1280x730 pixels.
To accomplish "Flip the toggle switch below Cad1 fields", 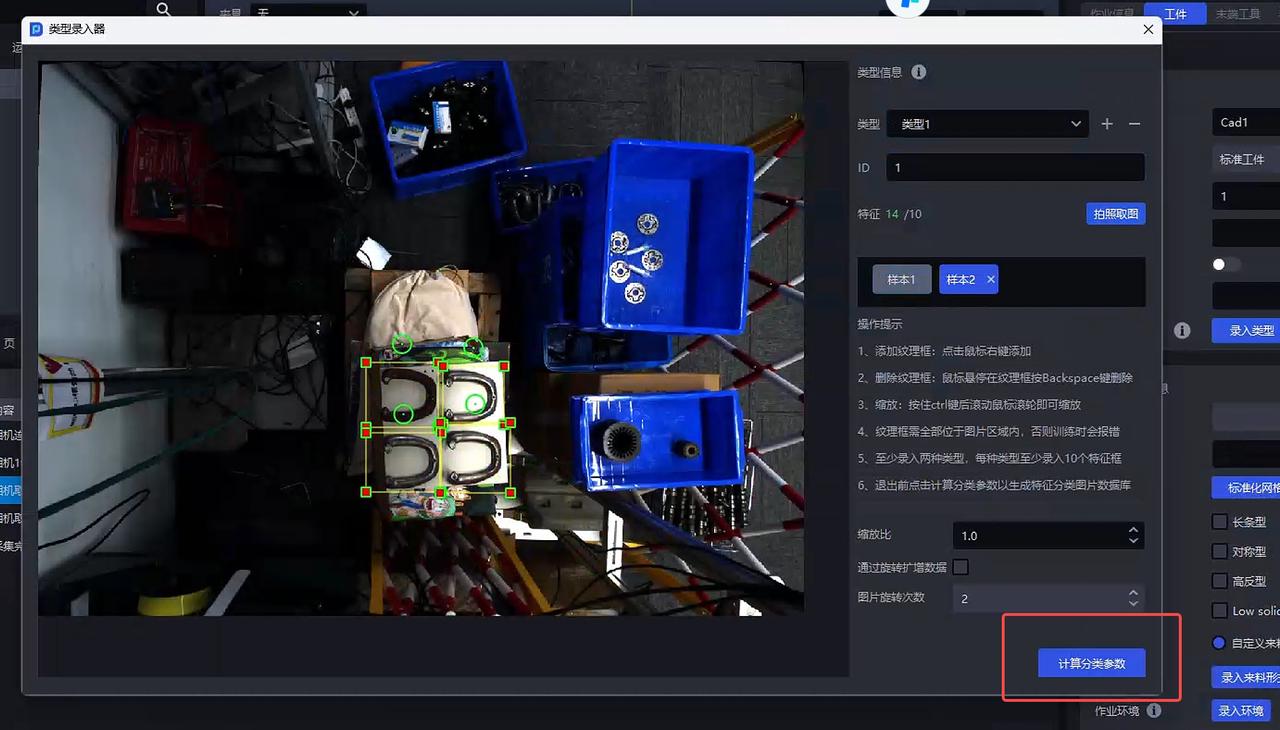I will point(1225,264).
